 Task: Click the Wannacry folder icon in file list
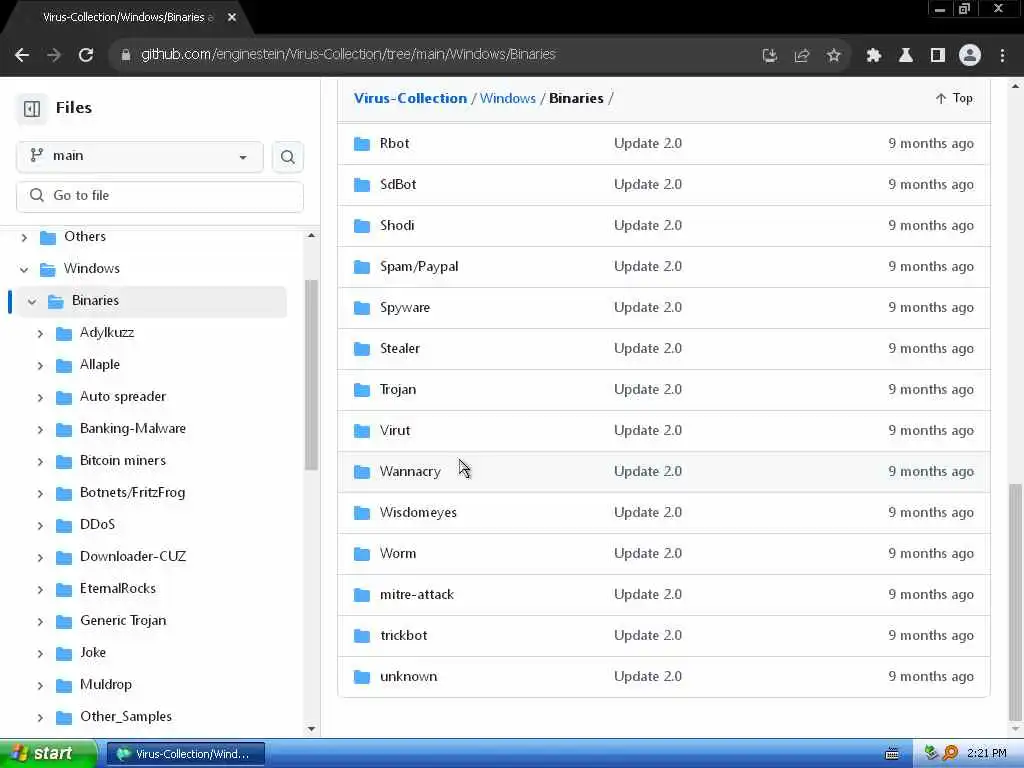(362, 472)
